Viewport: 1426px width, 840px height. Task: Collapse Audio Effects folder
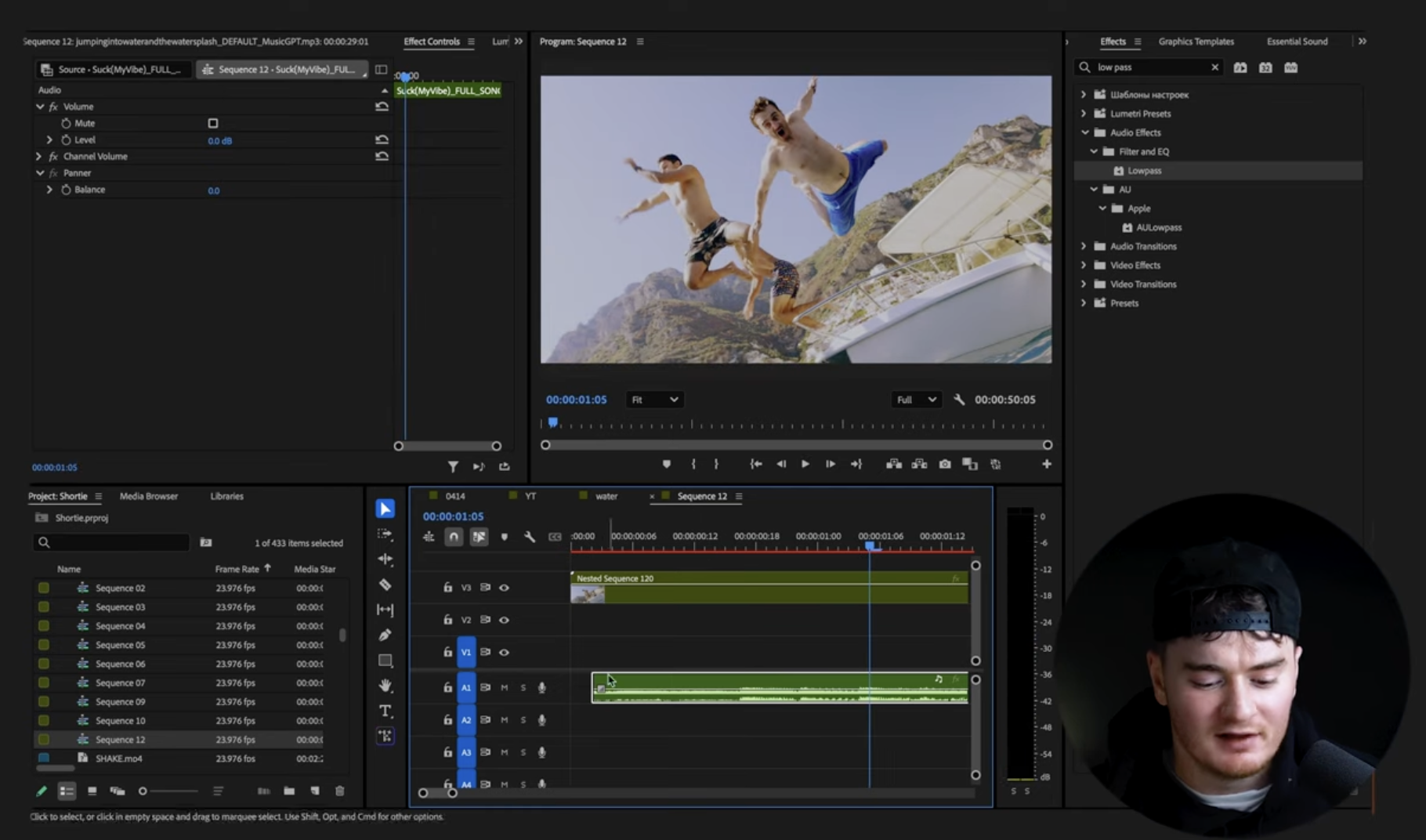point(1084,132)
